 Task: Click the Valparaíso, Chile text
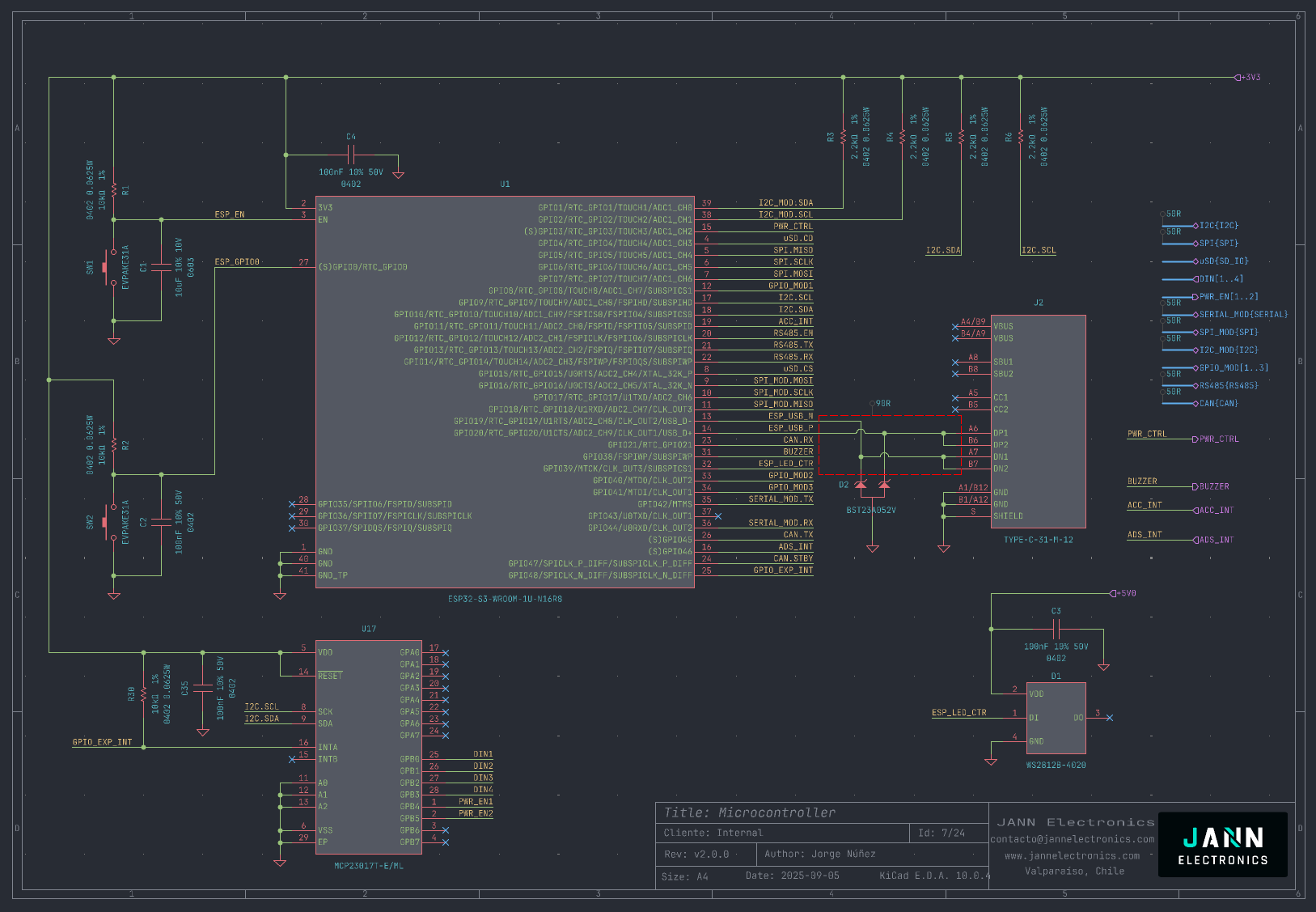(1074, 871)
